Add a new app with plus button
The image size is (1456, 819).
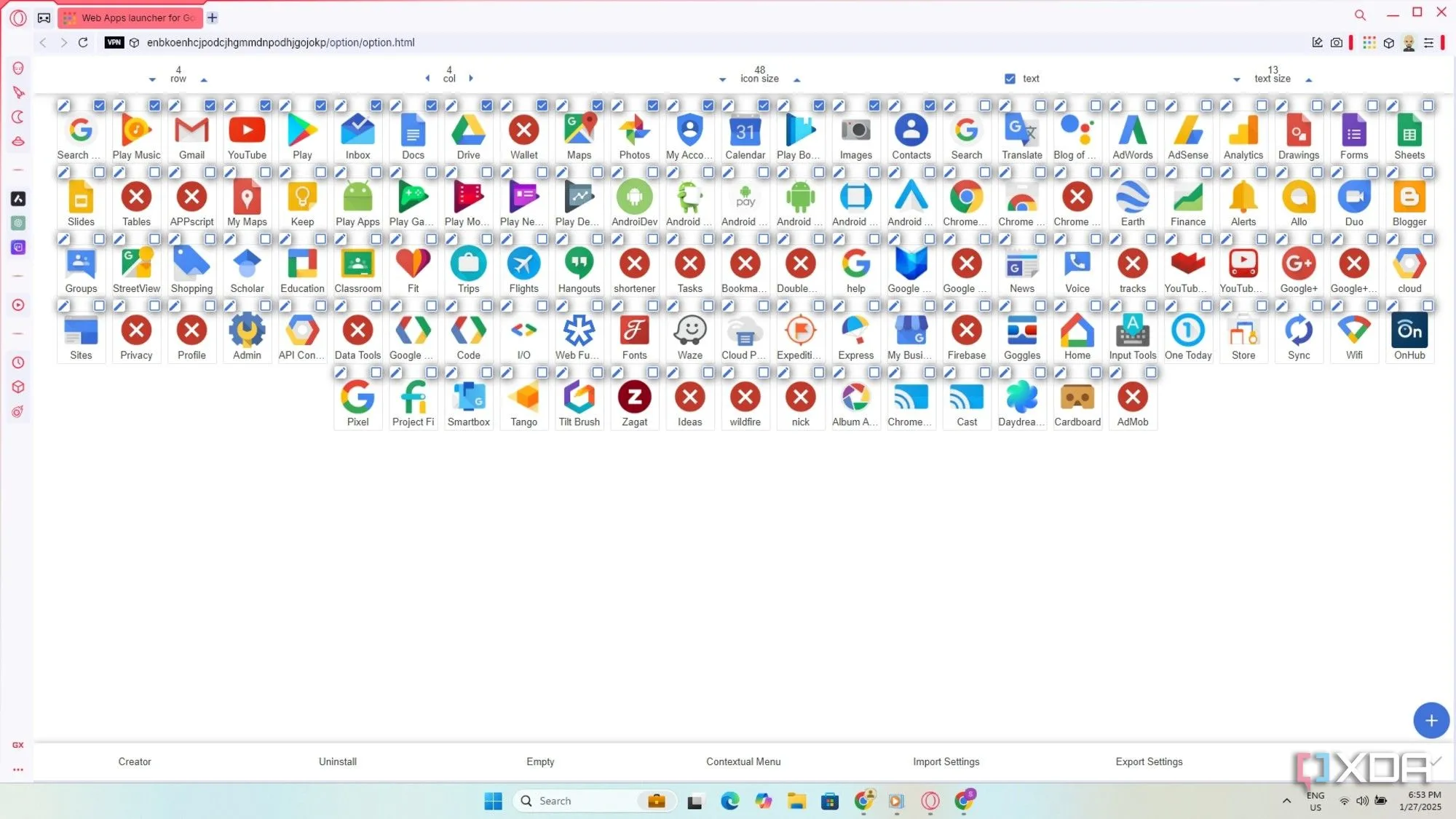click(1431, 721)
